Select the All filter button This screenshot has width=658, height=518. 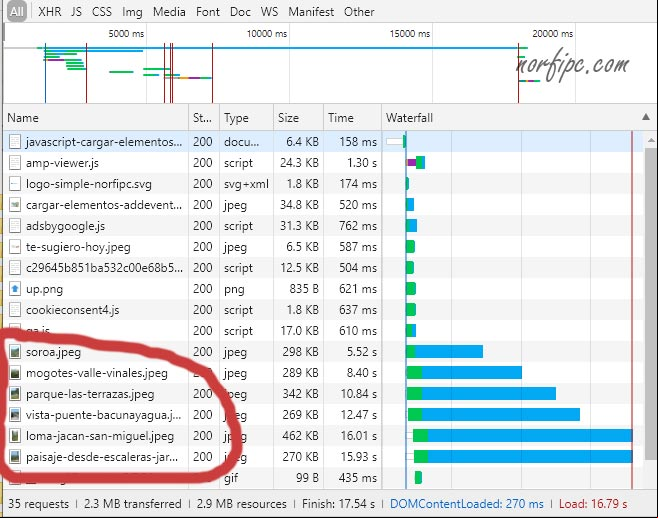click(x=16, y=11)
